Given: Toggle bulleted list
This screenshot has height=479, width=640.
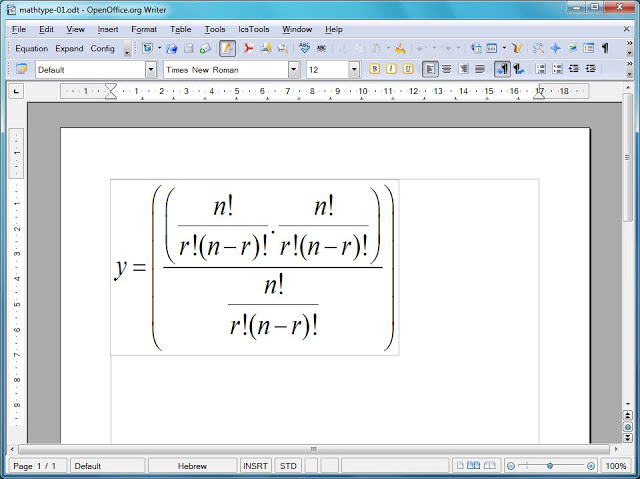Looking at the screenshot, I should (558, 69).
